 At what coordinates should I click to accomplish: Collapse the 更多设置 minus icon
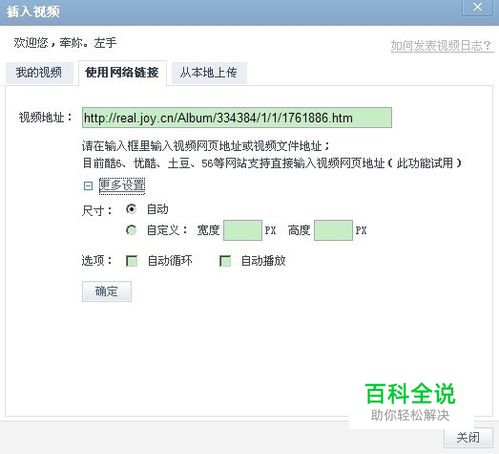pyautogui.click(x=88, y=186)
